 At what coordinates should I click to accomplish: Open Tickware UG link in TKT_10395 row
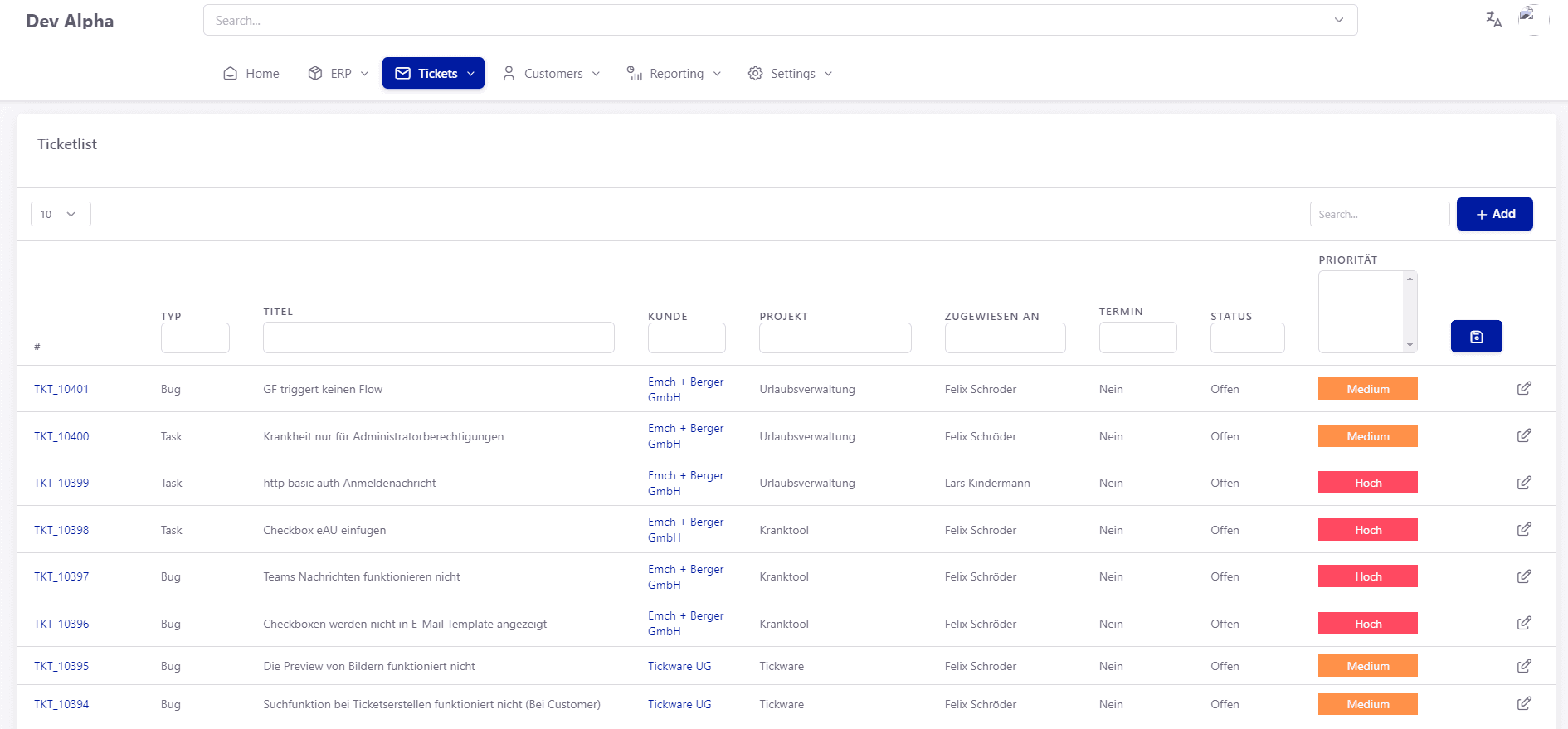(679, 666)
